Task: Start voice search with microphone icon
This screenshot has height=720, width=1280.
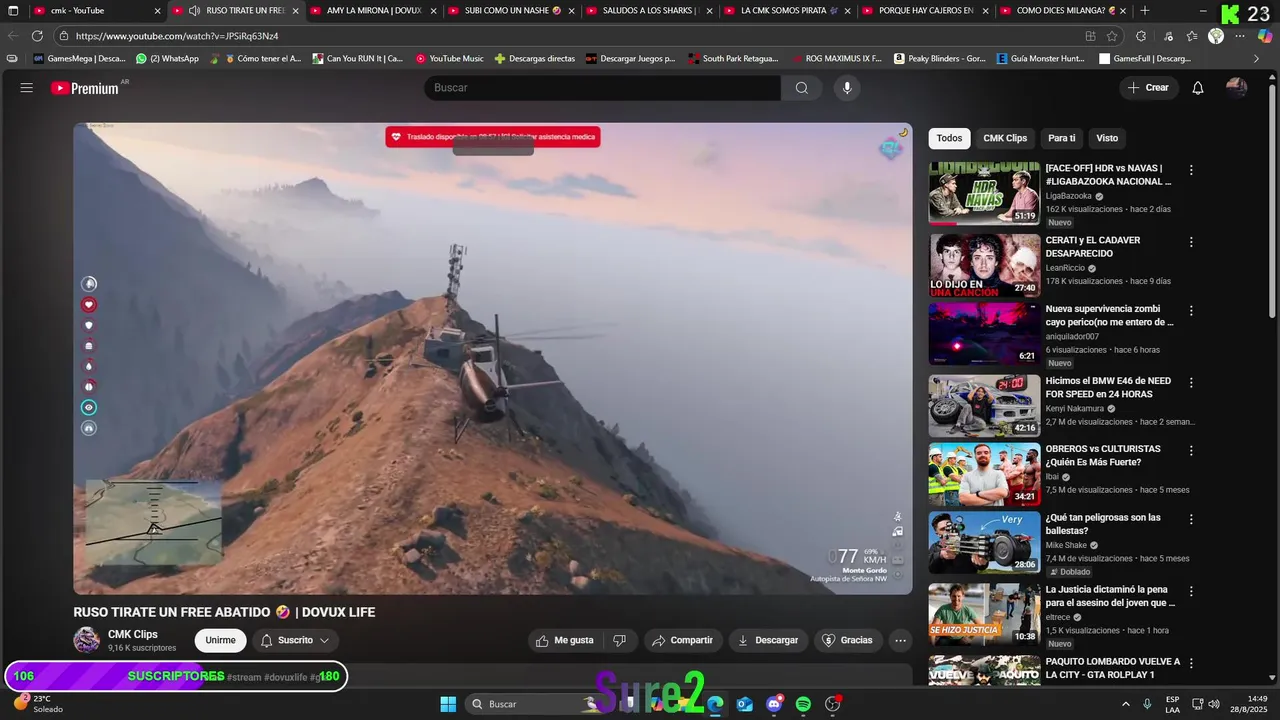Action: [x=847, y=88]
